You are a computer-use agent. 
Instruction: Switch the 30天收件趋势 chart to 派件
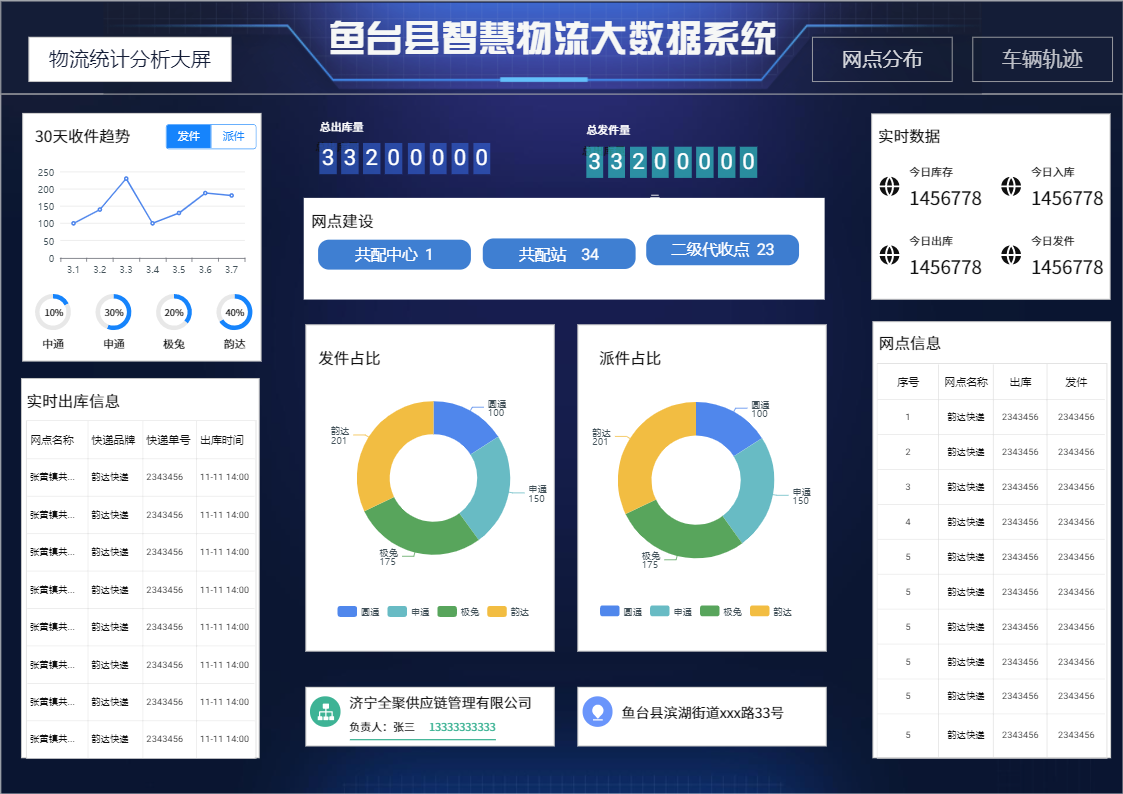tap(234, 137)
